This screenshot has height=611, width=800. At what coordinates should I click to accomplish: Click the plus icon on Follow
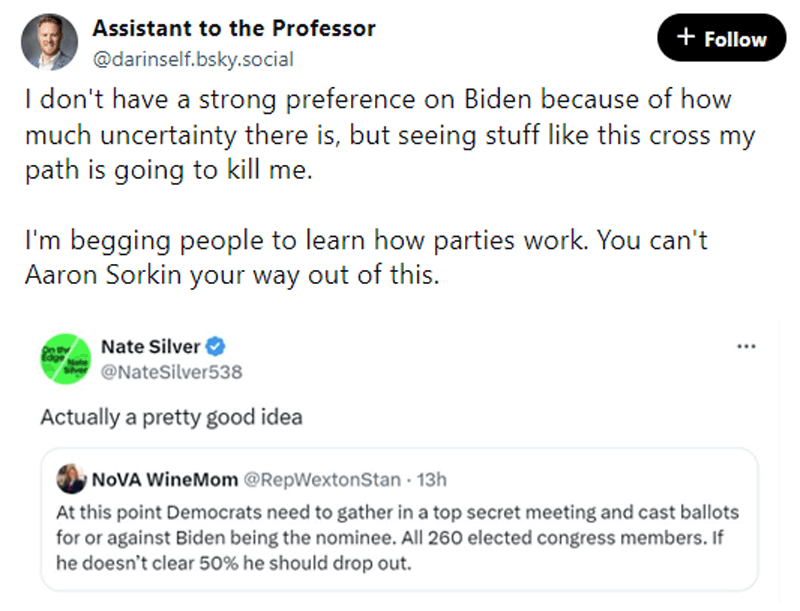click(x=686, y=38)
